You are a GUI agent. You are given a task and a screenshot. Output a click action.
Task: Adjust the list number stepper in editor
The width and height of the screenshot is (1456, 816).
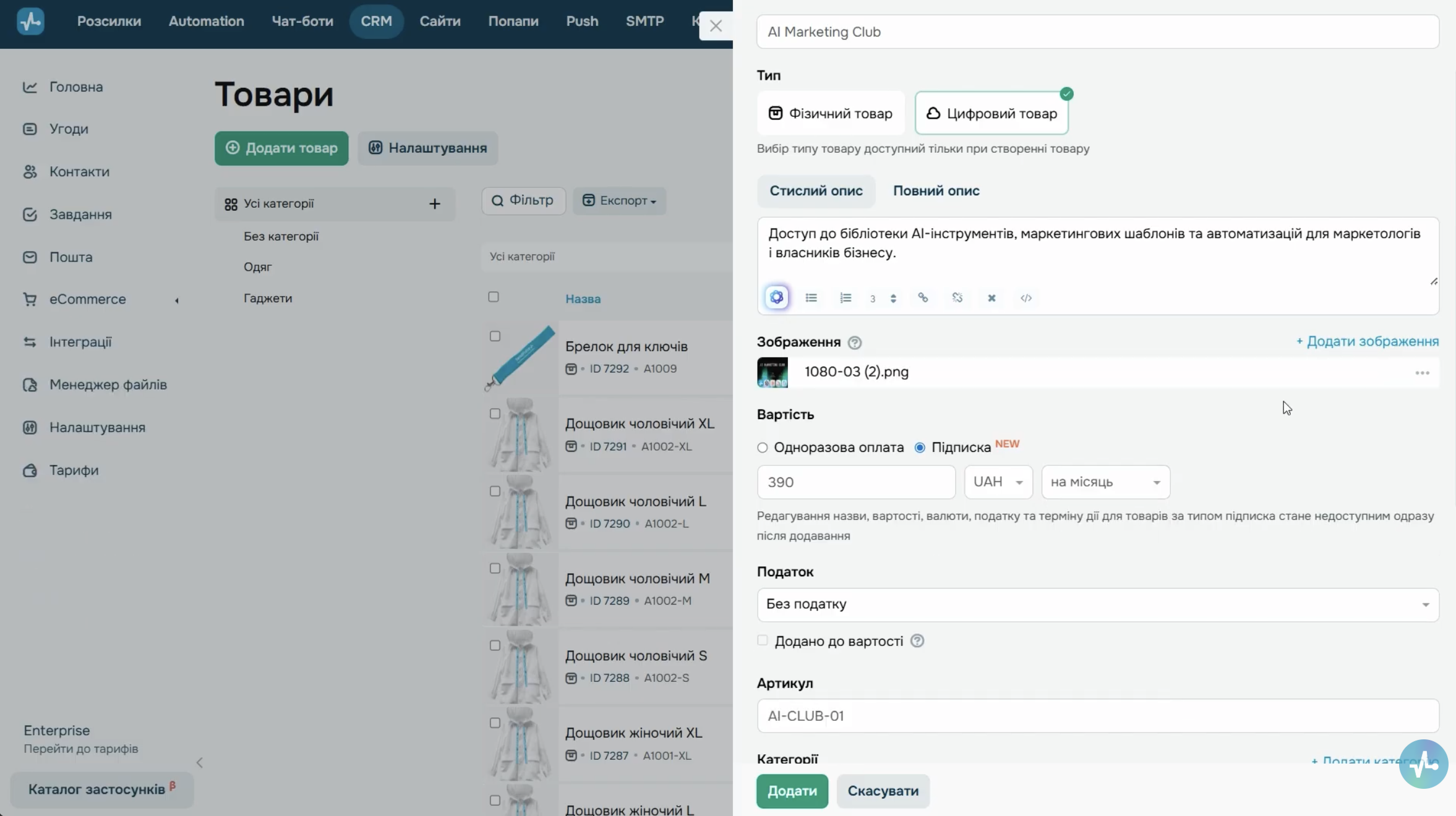click(893, 299)
